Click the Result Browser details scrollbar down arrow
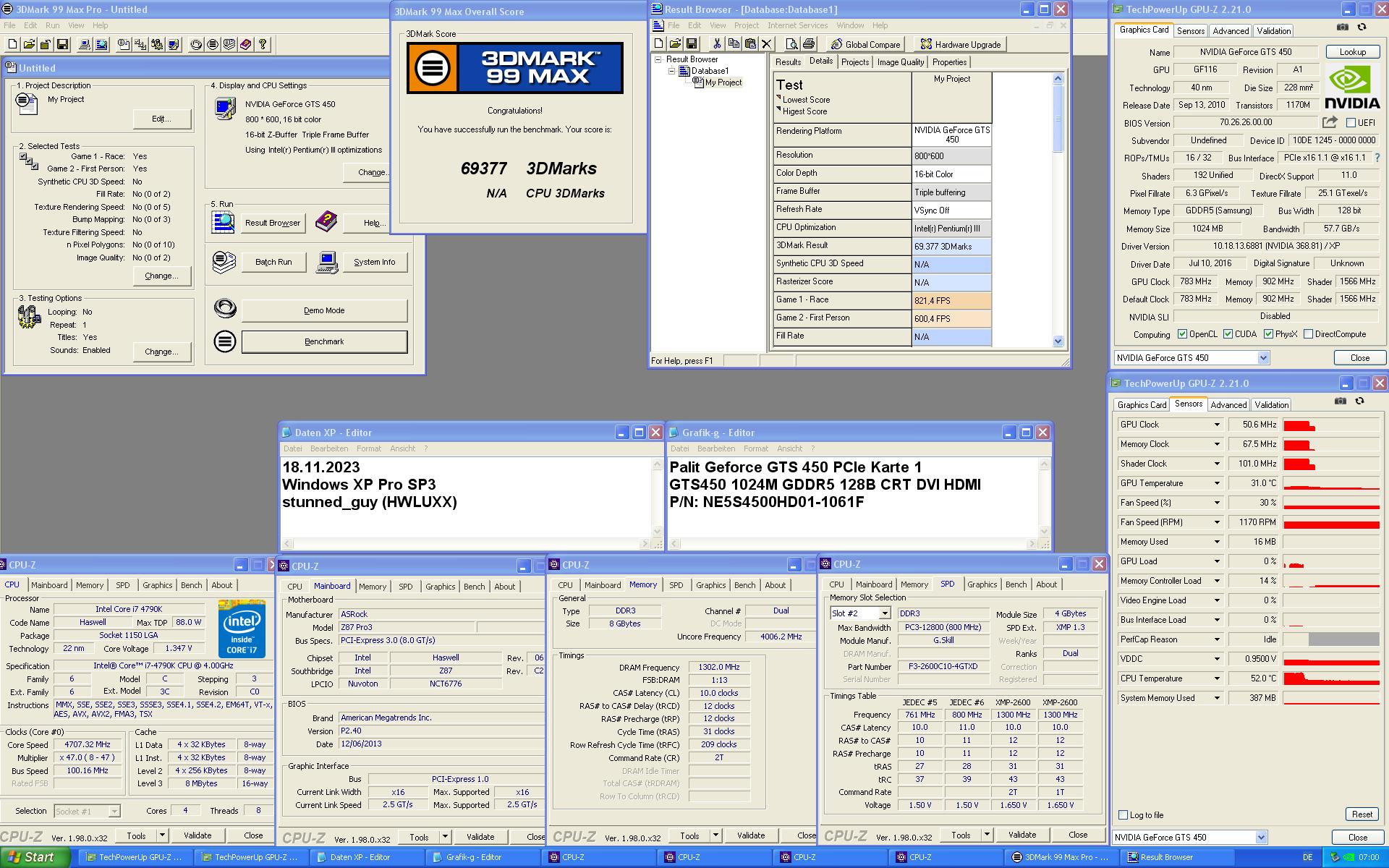Image resolution: width=1389 pixels, height=868 pixels. point(1058,341)
